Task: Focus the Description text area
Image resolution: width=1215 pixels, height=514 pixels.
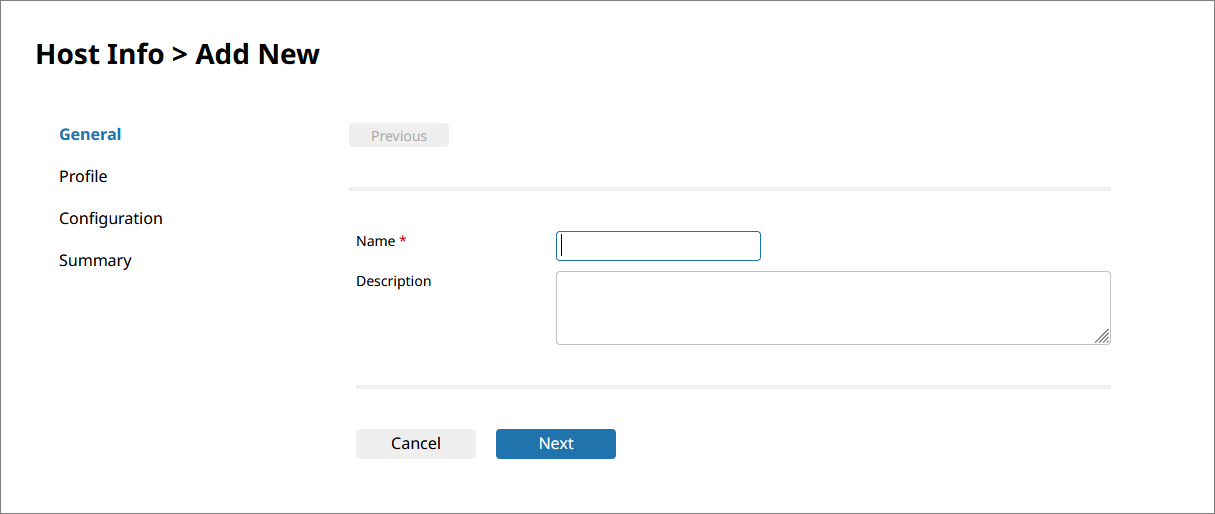Action: [833, 308]
